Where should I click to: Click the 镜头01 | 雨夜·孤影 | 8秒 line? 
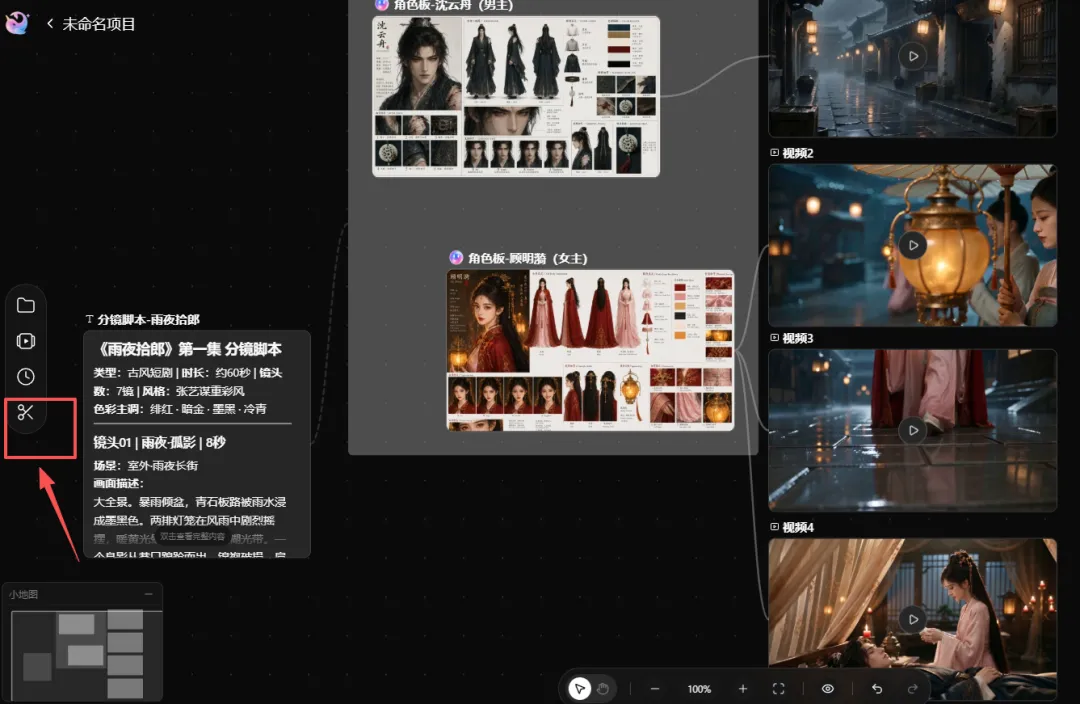click(x=159, y=442)
